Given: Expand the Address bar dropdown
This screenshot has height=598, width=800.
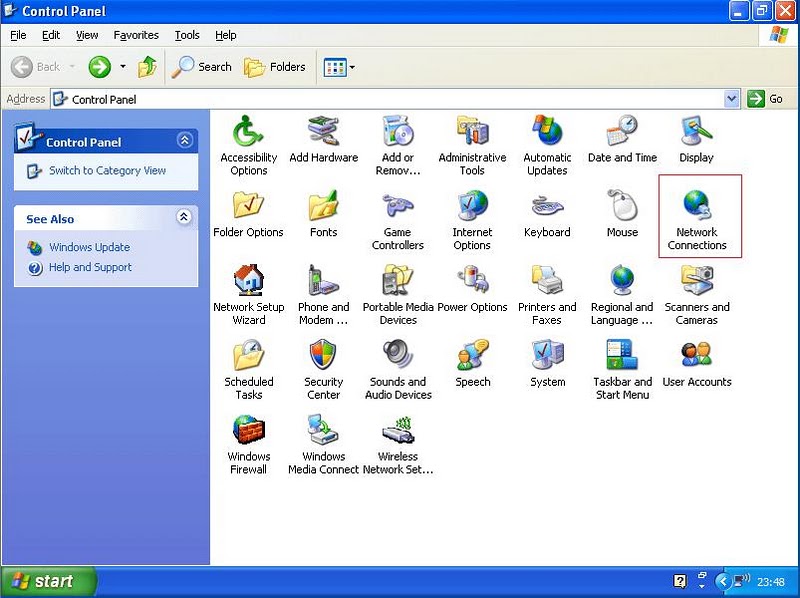Looking at the screenshot, I should (732, 99).
